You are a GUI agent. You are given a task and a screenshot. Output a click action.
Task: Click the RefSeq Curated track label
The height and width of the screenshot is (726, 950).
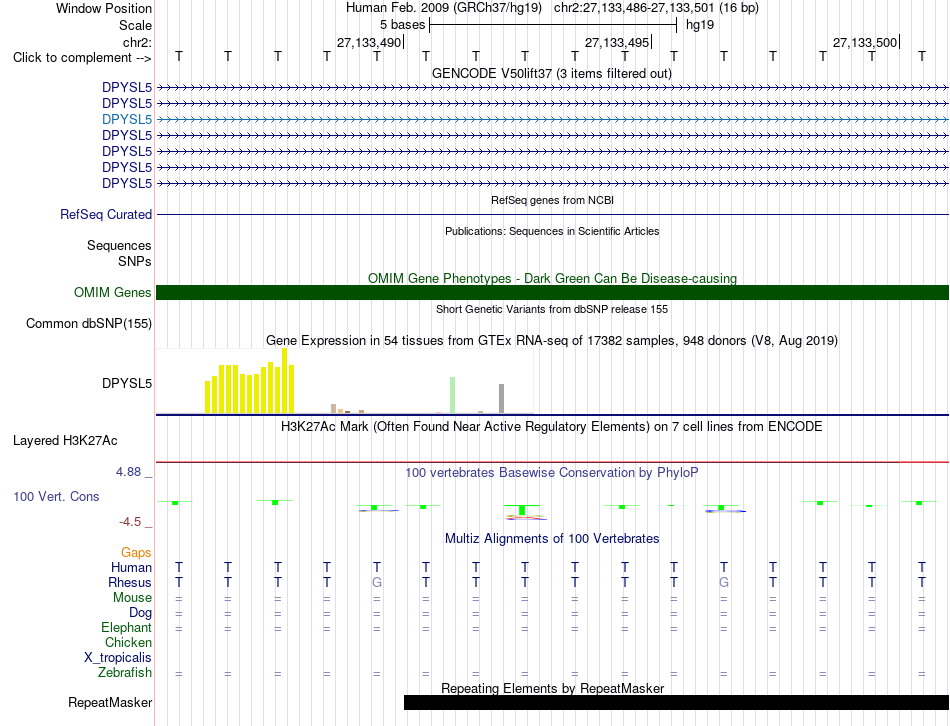106,215
